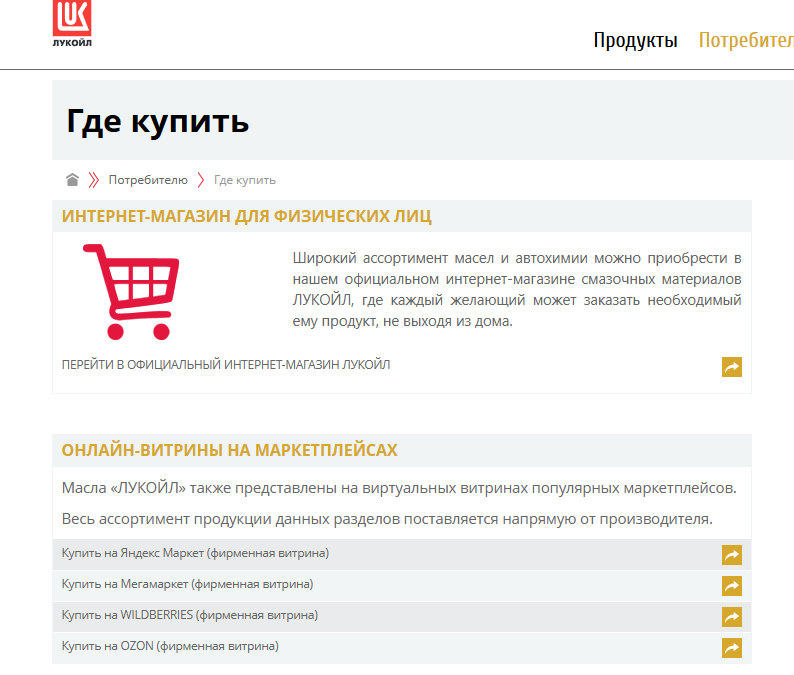The height and width of the screenshot is (675, 794).
Task: Click arrow icon in Мегамаркет row
Action: pyautogui.click(x=732, y=586)
